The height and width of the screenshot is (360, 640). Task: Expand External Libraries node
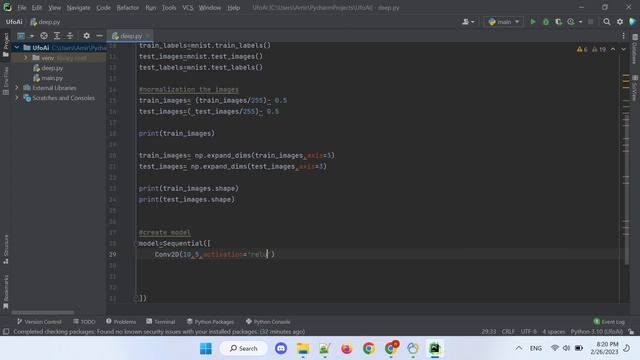point(17,88)
